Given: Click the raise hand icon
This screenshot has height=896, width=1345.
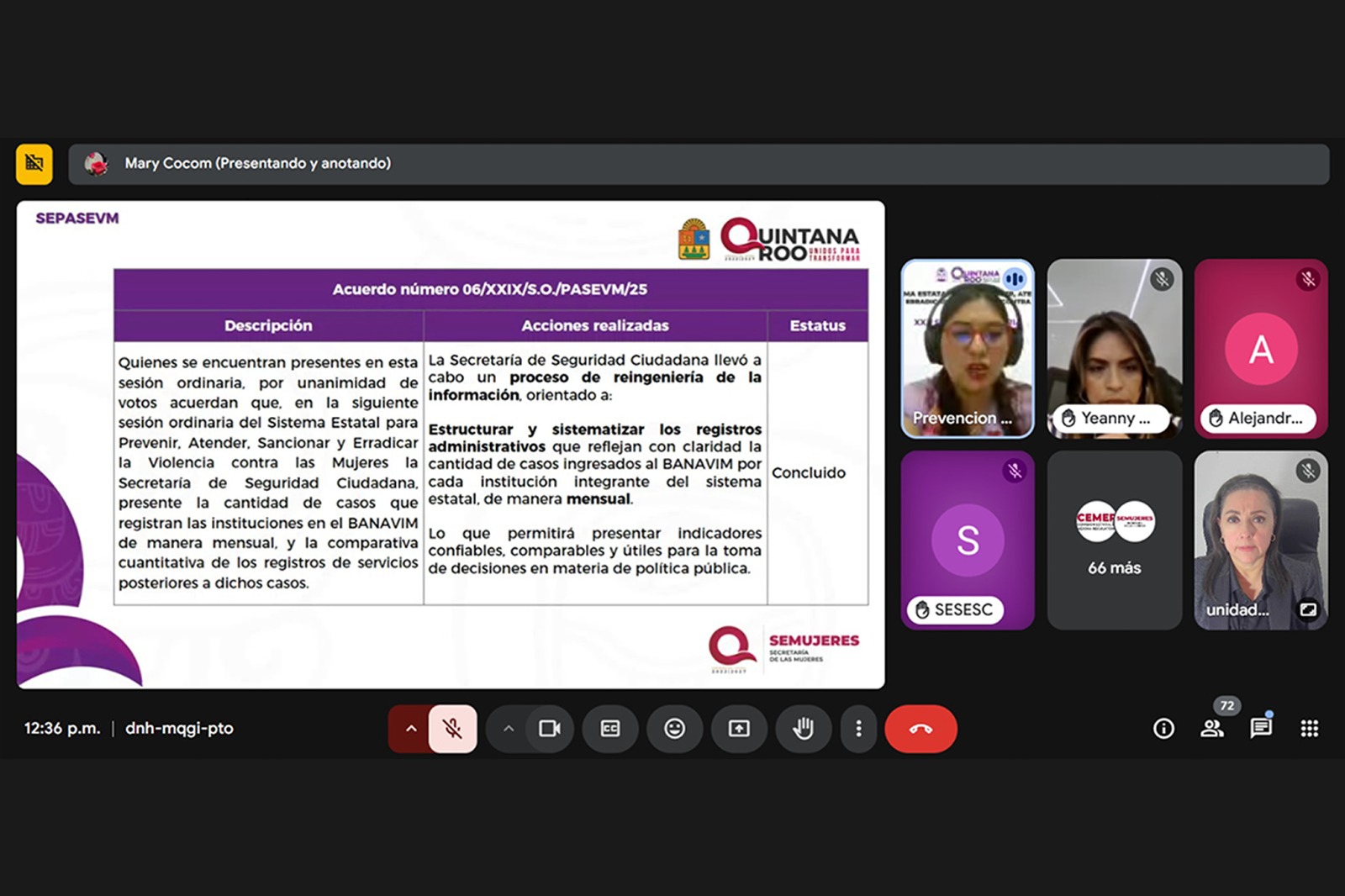Looking at the screenshot, I should [803, 729].
